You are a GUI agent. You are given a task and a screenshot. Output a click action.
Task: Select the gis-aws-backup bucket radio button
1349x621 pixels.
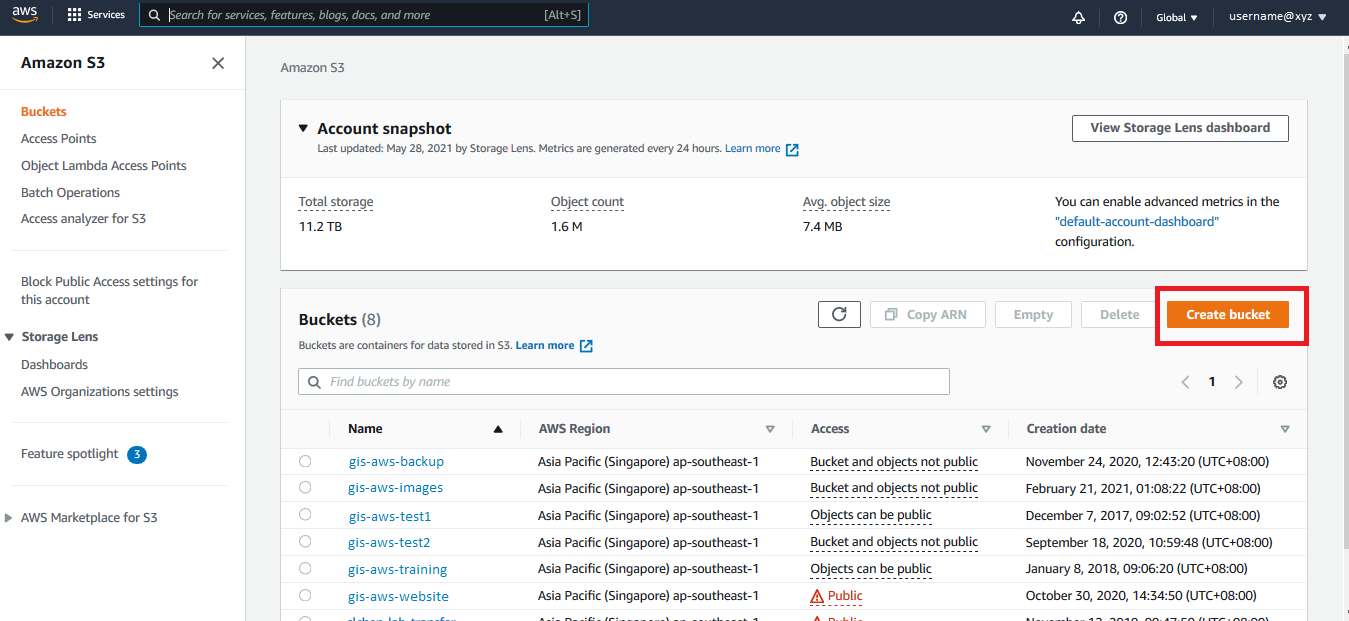[x=305, y=461]
